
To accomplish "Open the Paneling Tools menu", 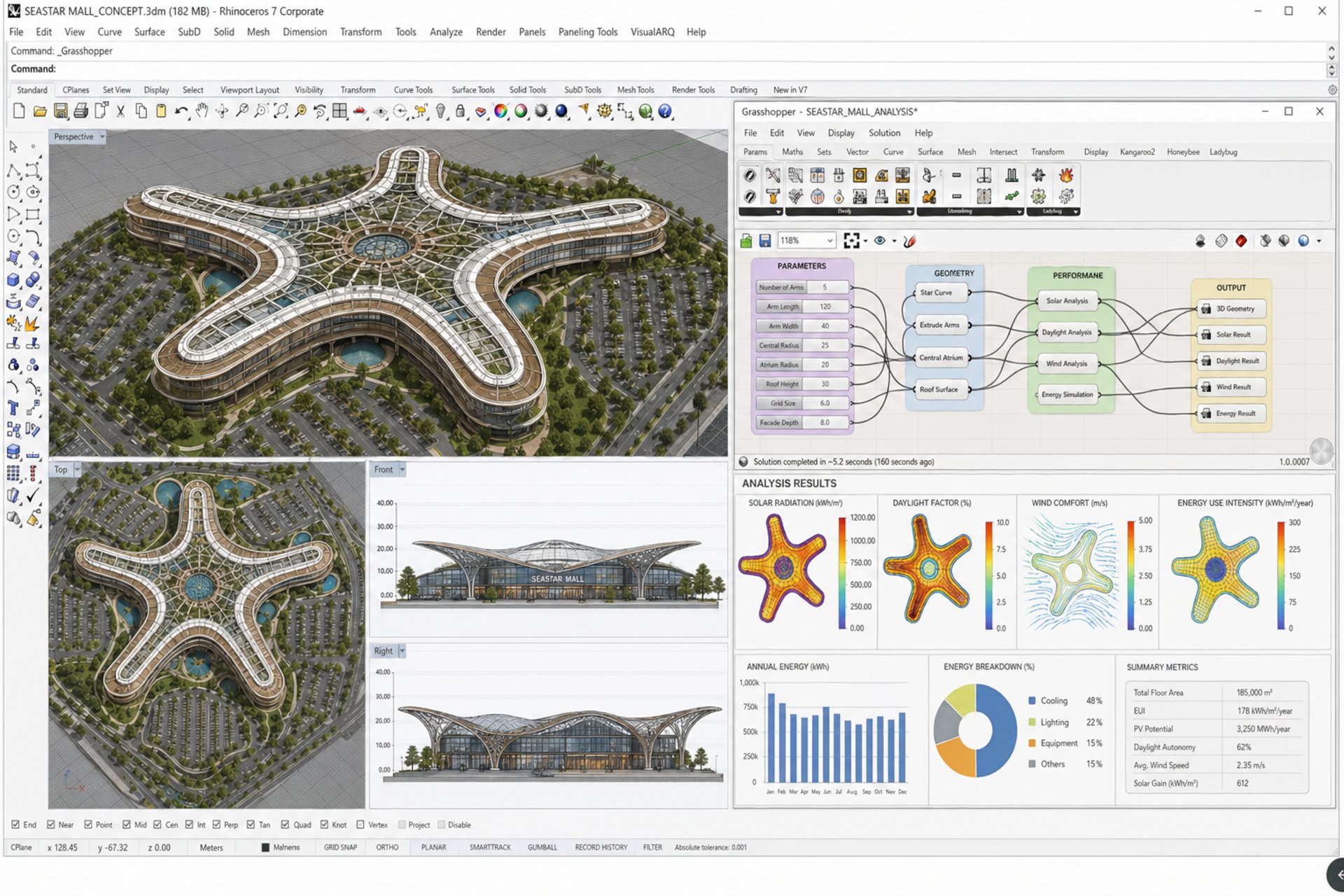I will [x=587, y=32].
